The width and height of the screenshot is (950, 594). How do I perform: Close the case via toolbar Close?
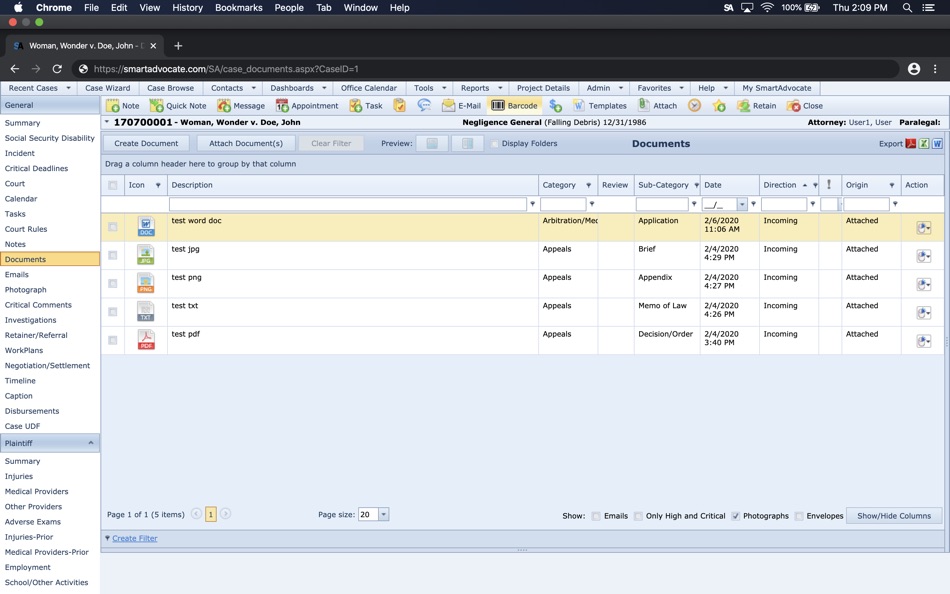[805, 105]
